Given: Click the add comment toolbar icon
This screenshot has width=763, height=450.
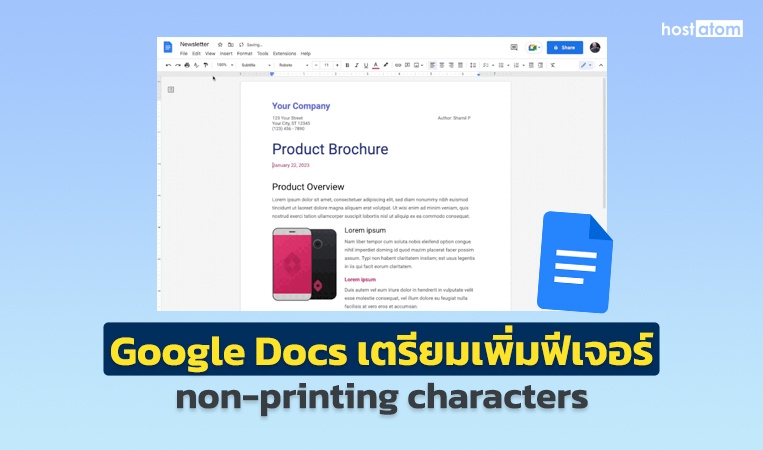Looking at the screenshot, I should tap(407, 65).
